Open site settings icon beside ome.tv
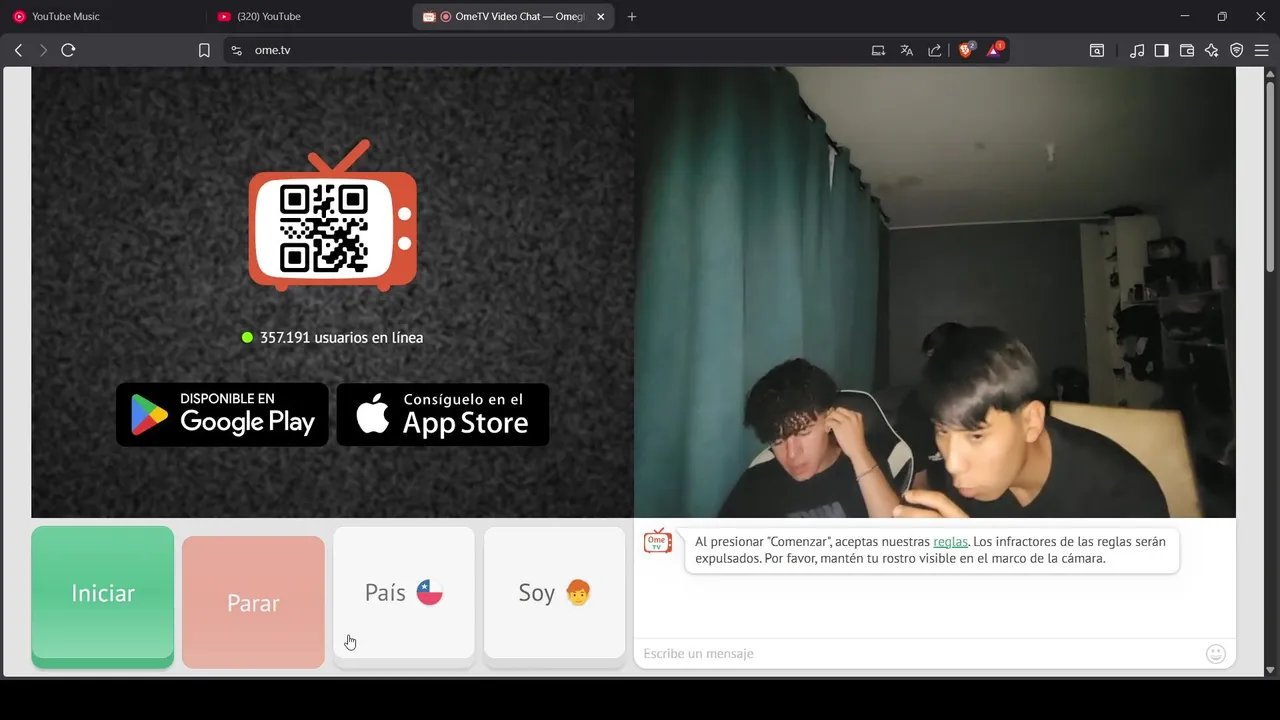Screen dimensions: 1280x720 236,50
